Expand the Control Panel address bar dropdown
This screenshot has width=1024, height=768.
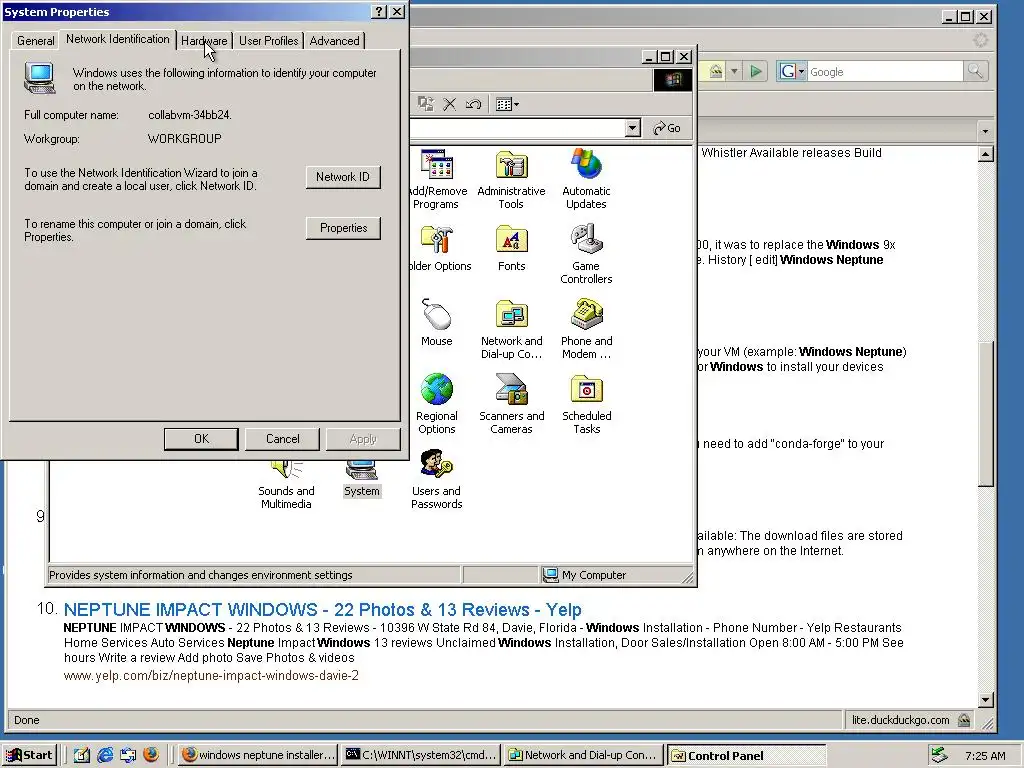(632, 128)
